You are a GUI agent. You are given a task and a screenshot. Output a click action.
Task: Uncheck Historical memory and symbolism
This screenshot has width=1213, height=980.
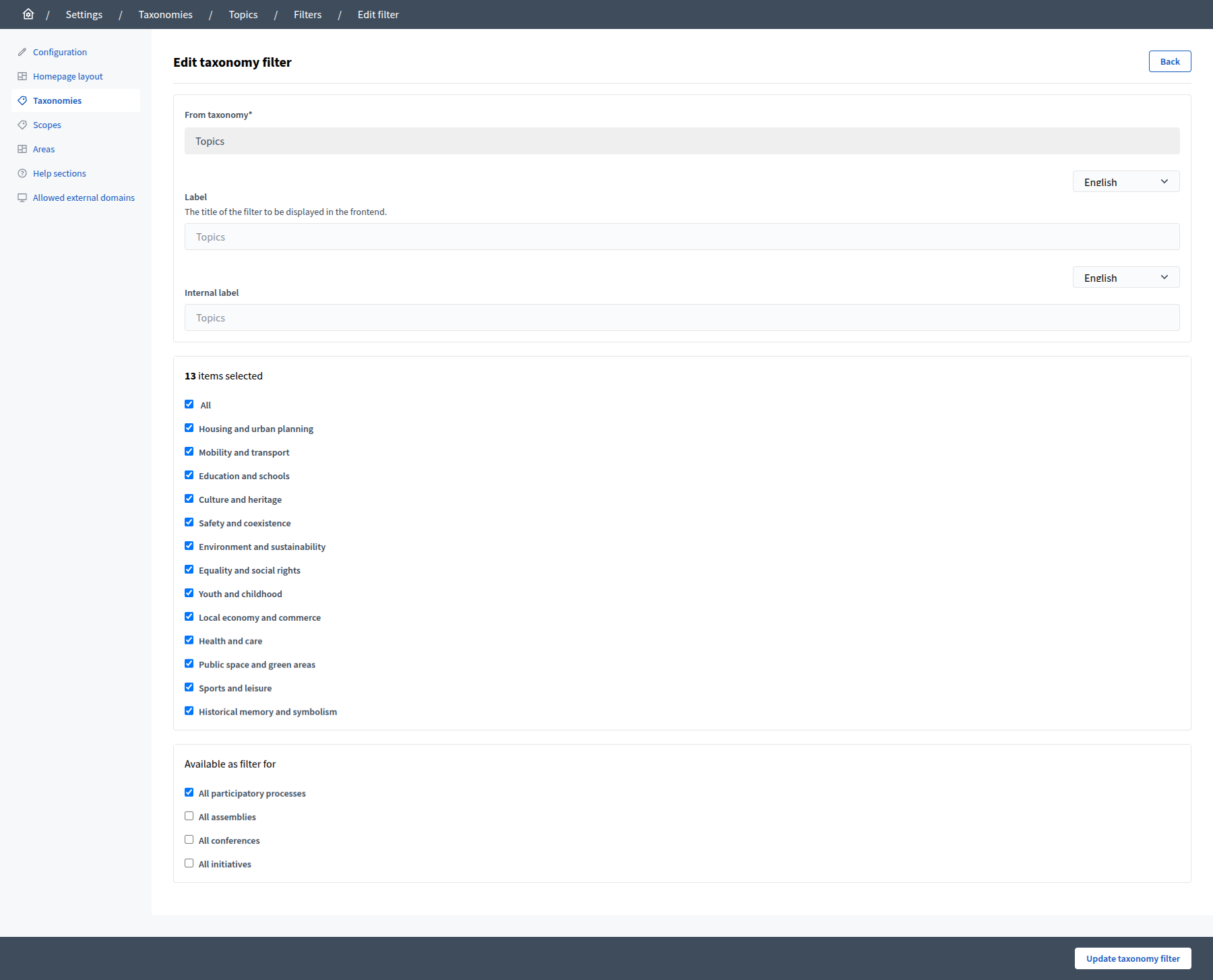click(x=189, y=710)
